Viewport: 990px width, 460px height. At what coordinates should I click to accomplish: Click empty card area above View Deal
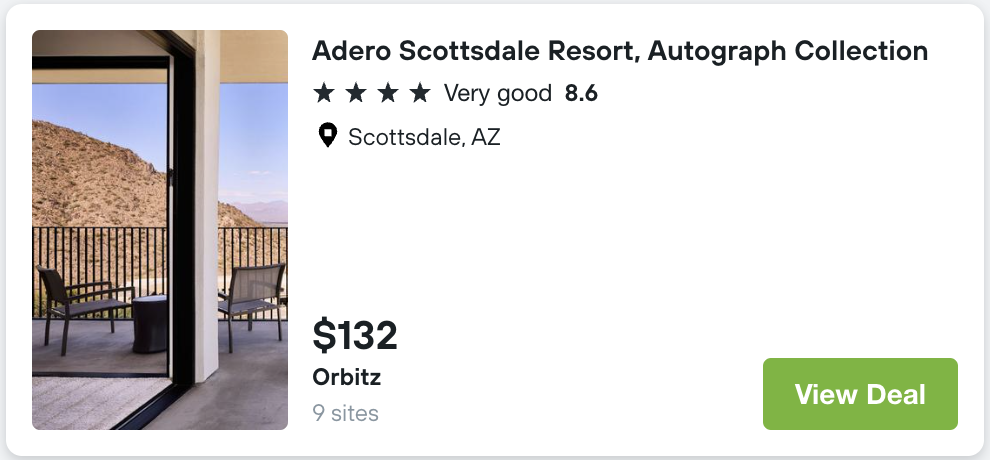click(x=860, y=250)
